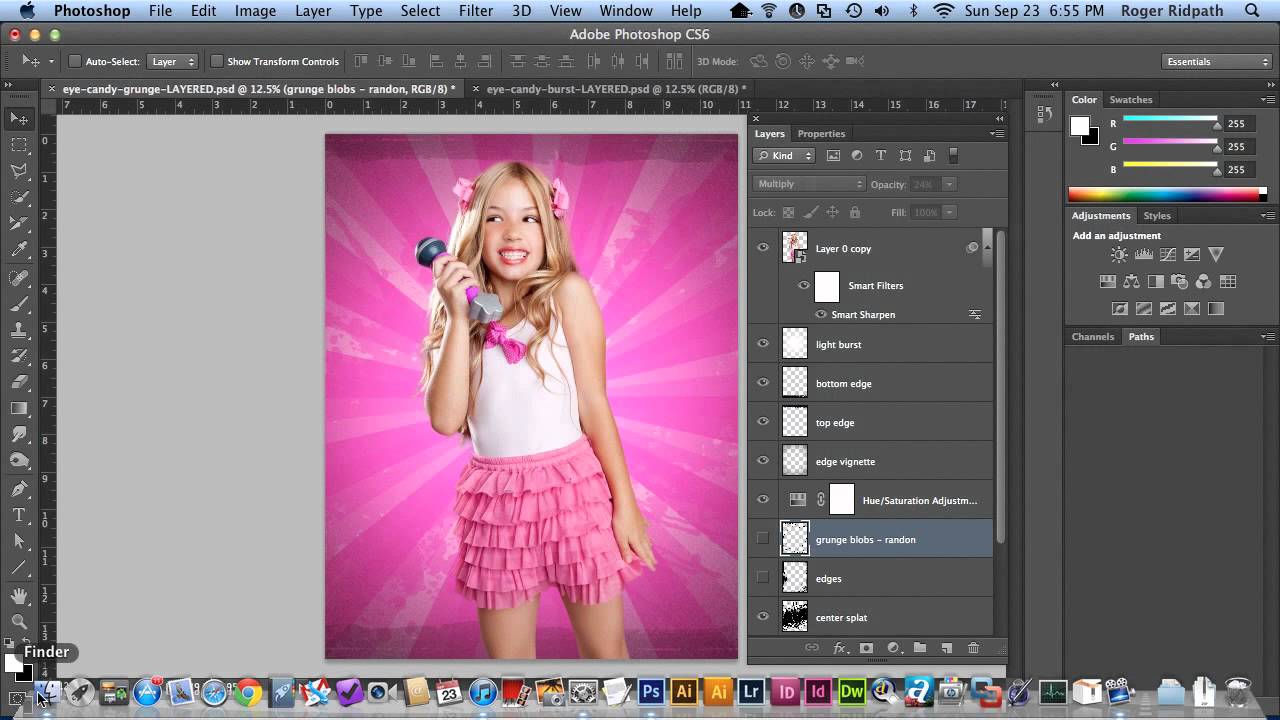Filter layers by type layers

(x=881, y=156)
